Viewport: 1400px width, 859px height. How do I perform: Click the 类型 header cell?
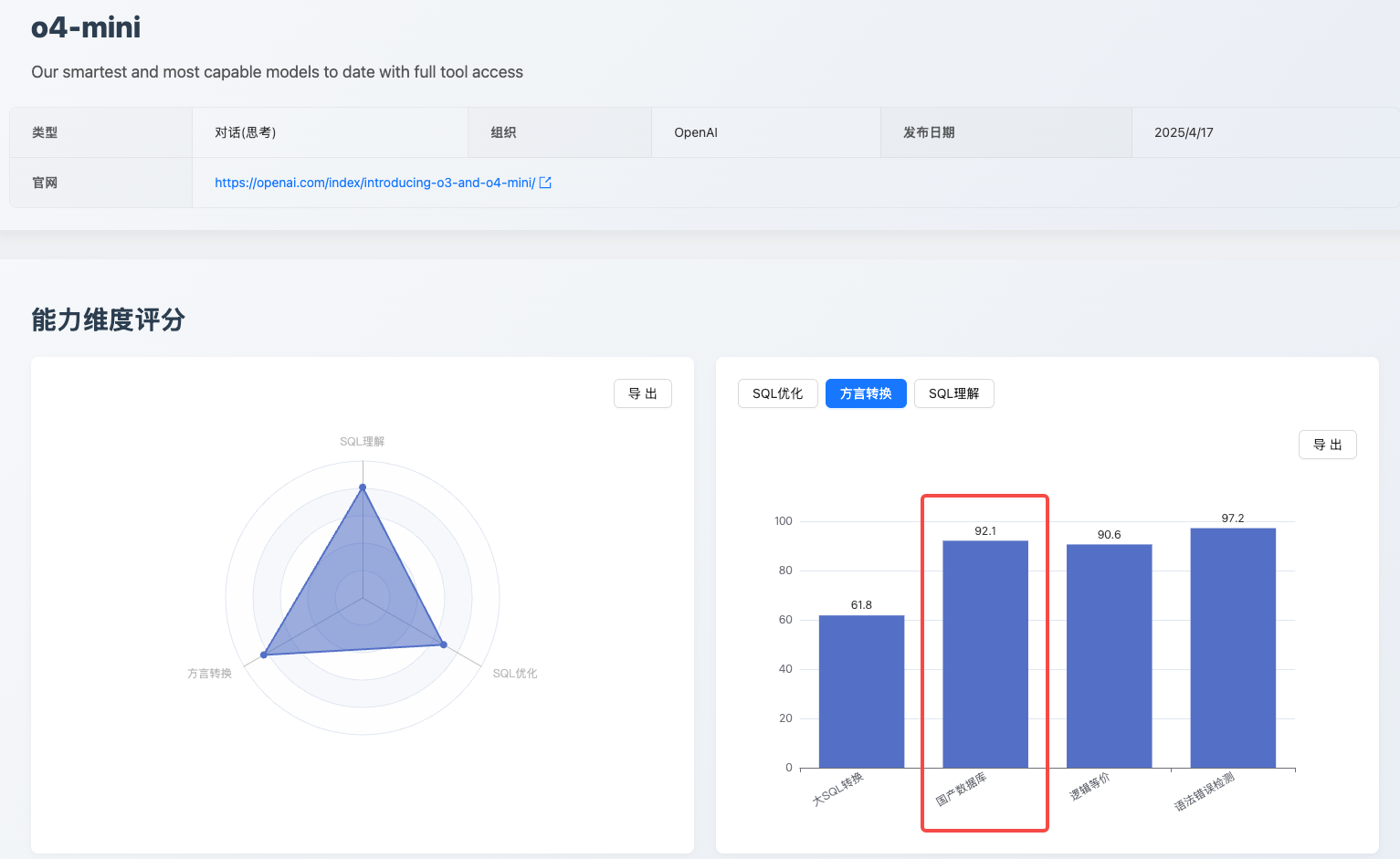[x=100, y=132]
